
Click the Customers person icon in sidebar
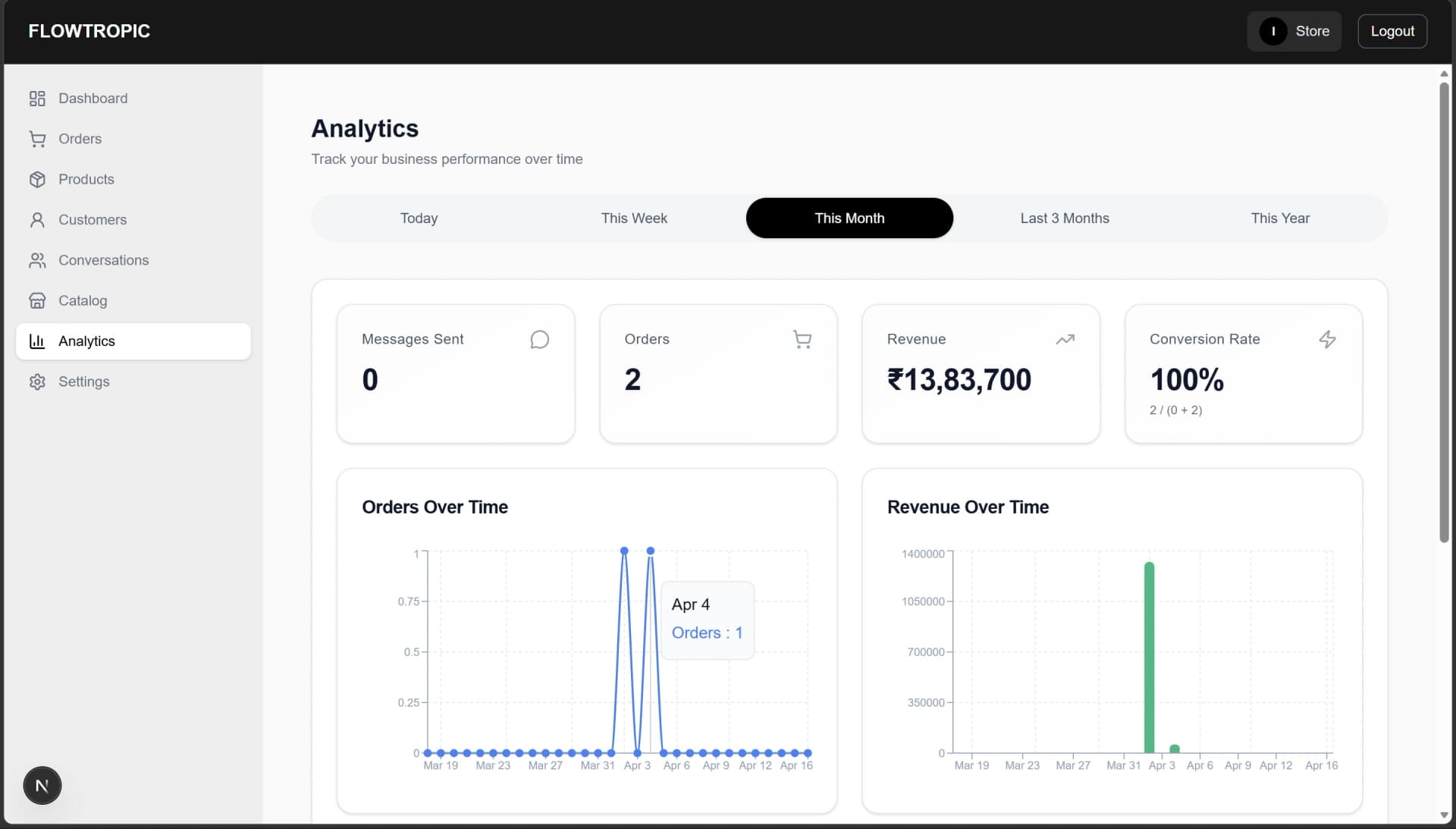point(37,220)
